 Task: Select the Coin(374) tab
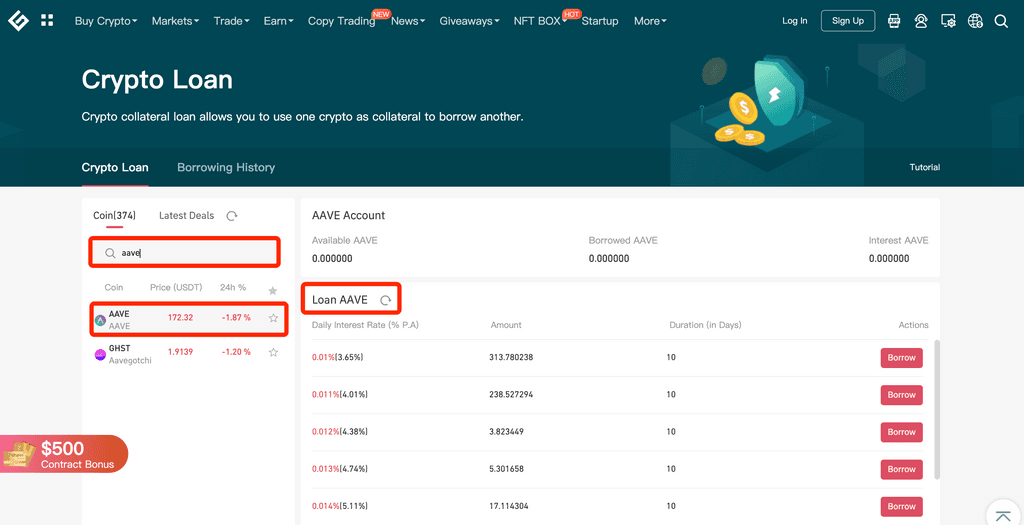point(114,215)
